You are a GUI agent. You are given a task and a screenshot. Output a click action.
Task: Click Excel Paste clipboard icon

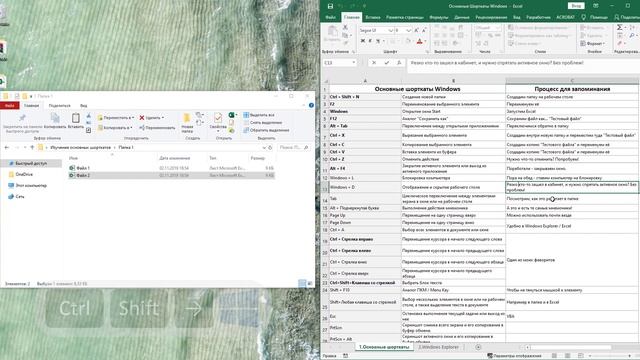point(332,31)
